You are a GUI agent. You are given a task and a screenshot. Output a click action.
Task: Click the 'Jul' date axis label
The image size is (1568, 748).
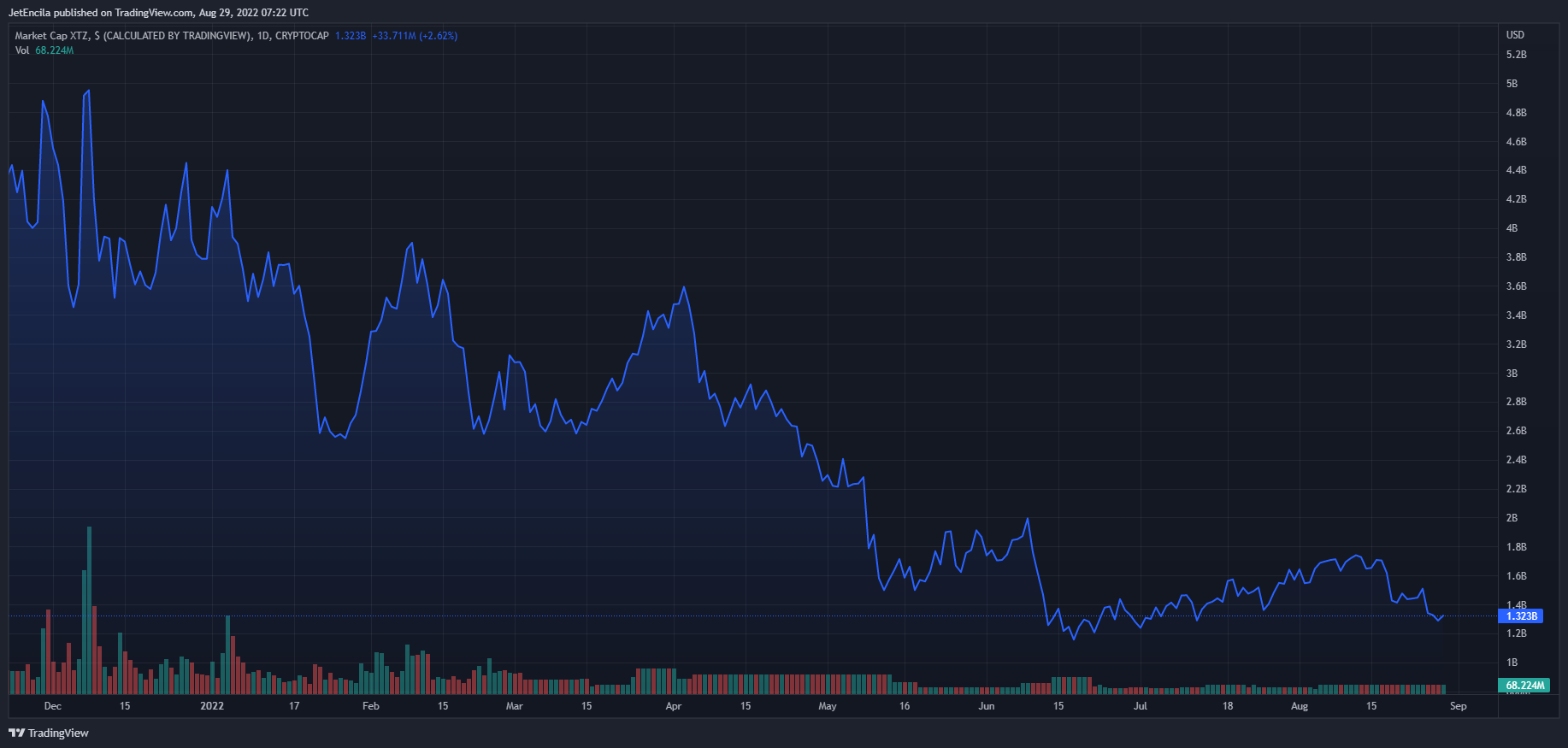click(x=1141, y=706)
